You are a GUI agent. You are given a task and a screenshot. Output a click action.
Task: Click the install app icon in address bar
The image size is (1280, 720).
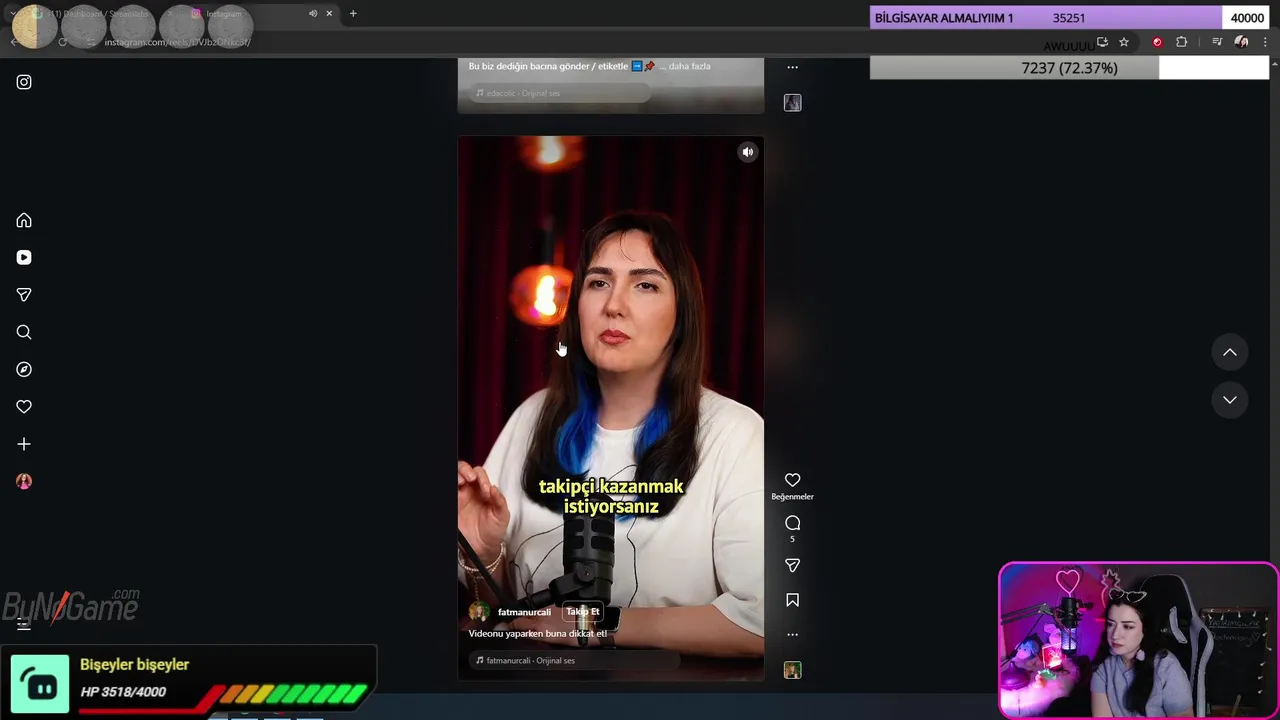pyautogui.click(x=1102, y=42)
